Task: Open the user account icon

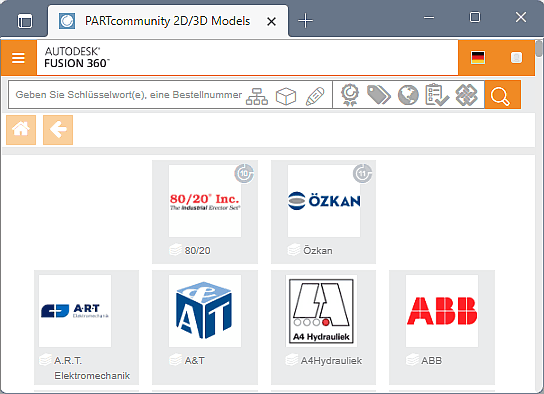Action: click(x=516, y=58)
